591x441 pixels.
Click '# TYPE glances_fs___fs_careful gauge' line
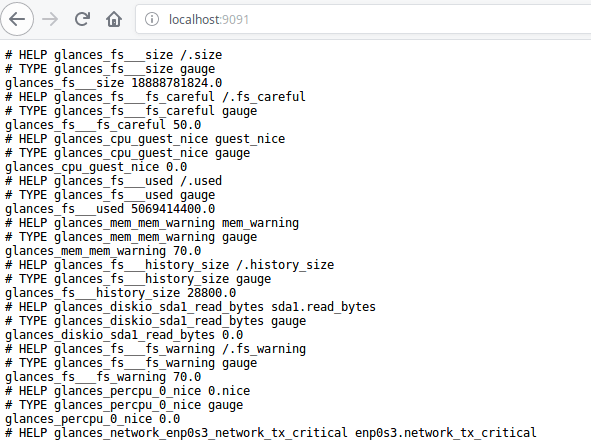click(x=131, y=111)
